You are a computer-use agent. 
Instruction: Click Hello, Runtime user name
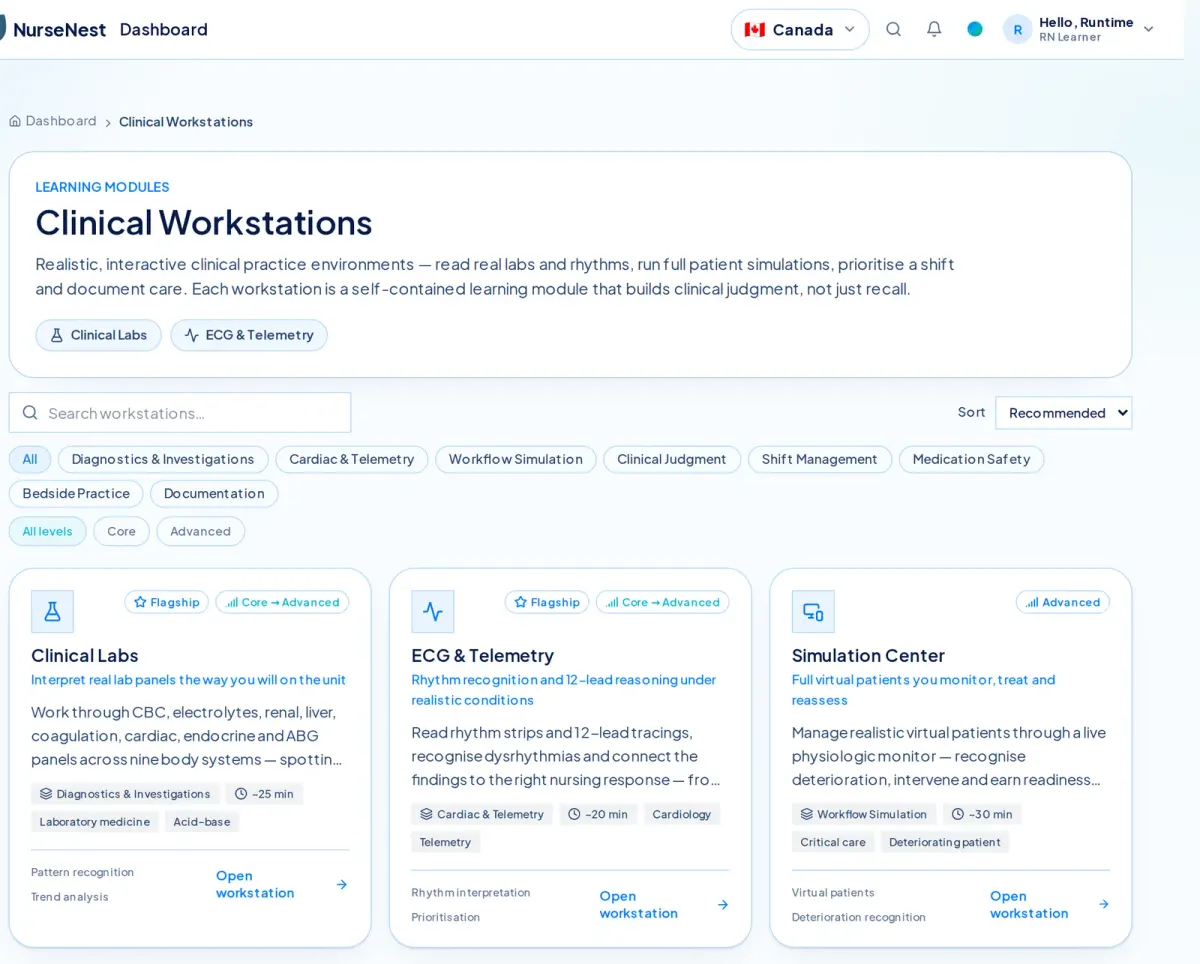click(1086, 22)
